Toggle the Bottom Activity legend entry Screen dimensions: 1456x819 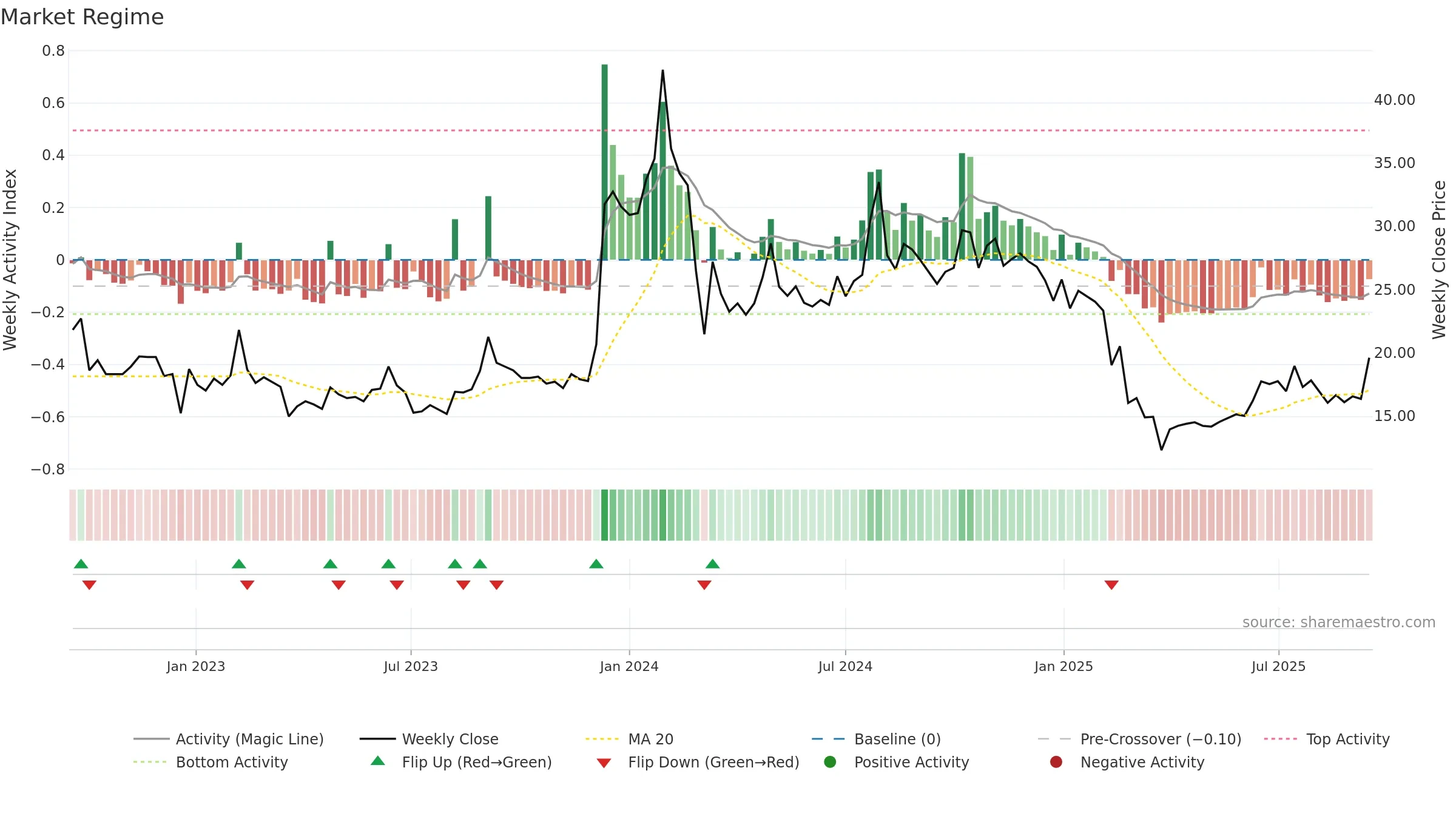pyautogui.click(x=211, y=762)
